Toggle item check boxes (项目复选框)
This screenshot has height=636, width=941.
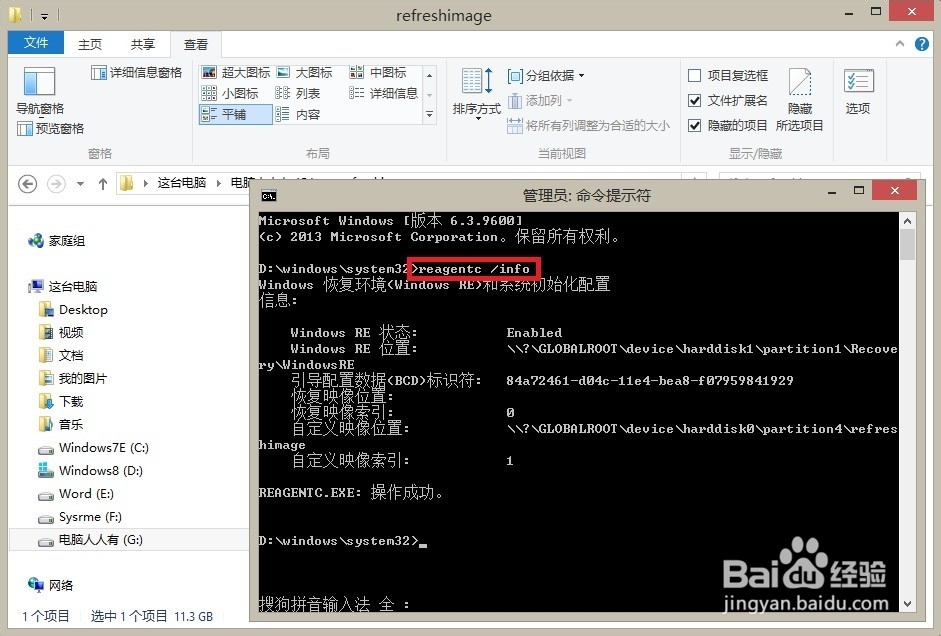coord(728,76)
